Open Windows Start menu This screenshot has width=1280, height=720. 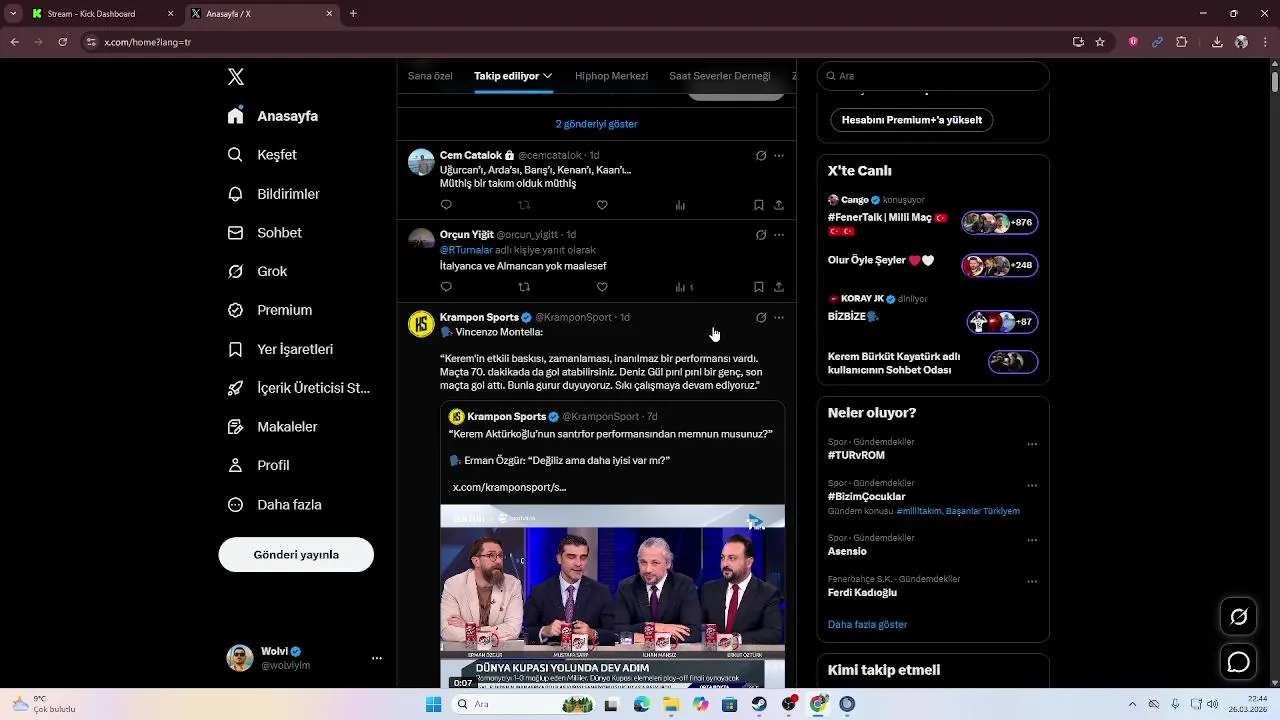[433, 704]
